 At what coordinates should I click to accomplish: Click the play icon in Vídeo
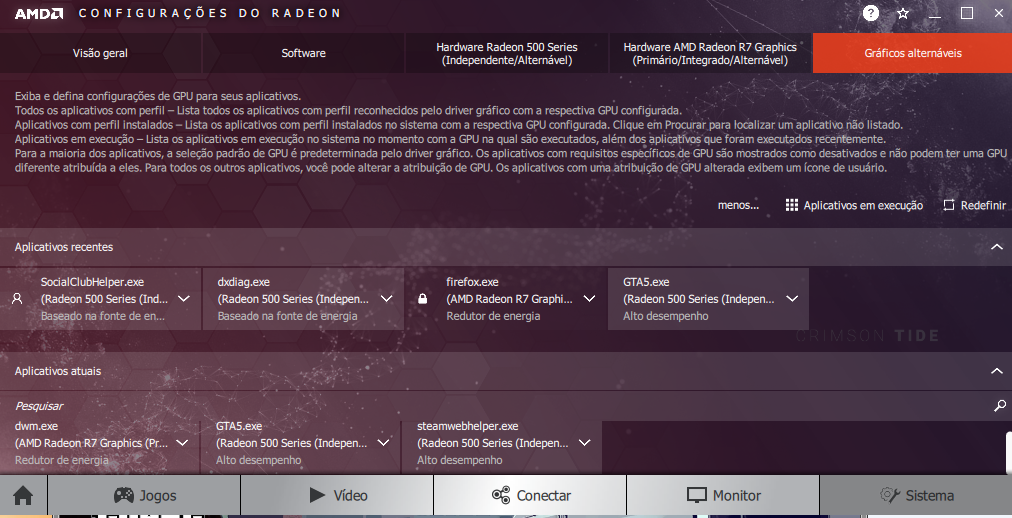click(317, 495)
